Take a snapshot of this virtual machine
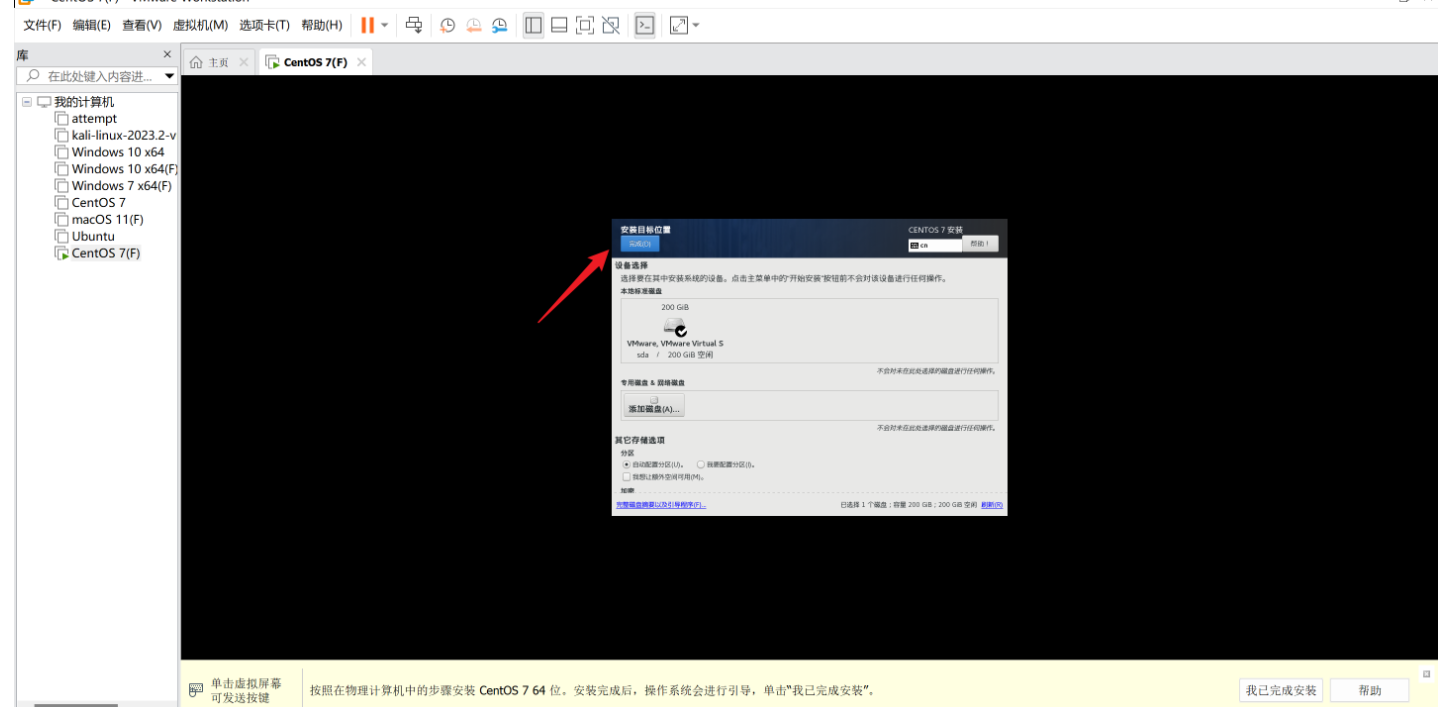The width and height of the screenshot is (1438, 707). point(447,25)
